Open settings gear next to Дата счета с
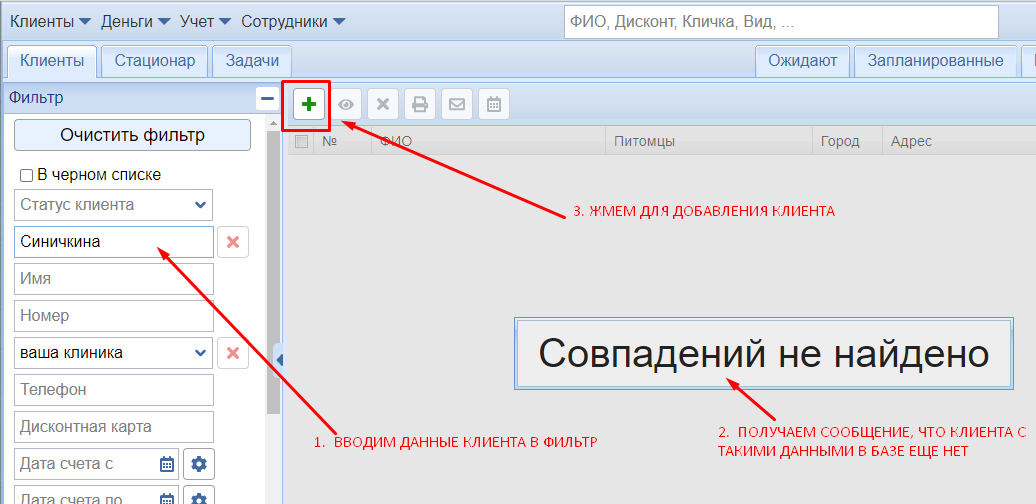 [199, 464]
